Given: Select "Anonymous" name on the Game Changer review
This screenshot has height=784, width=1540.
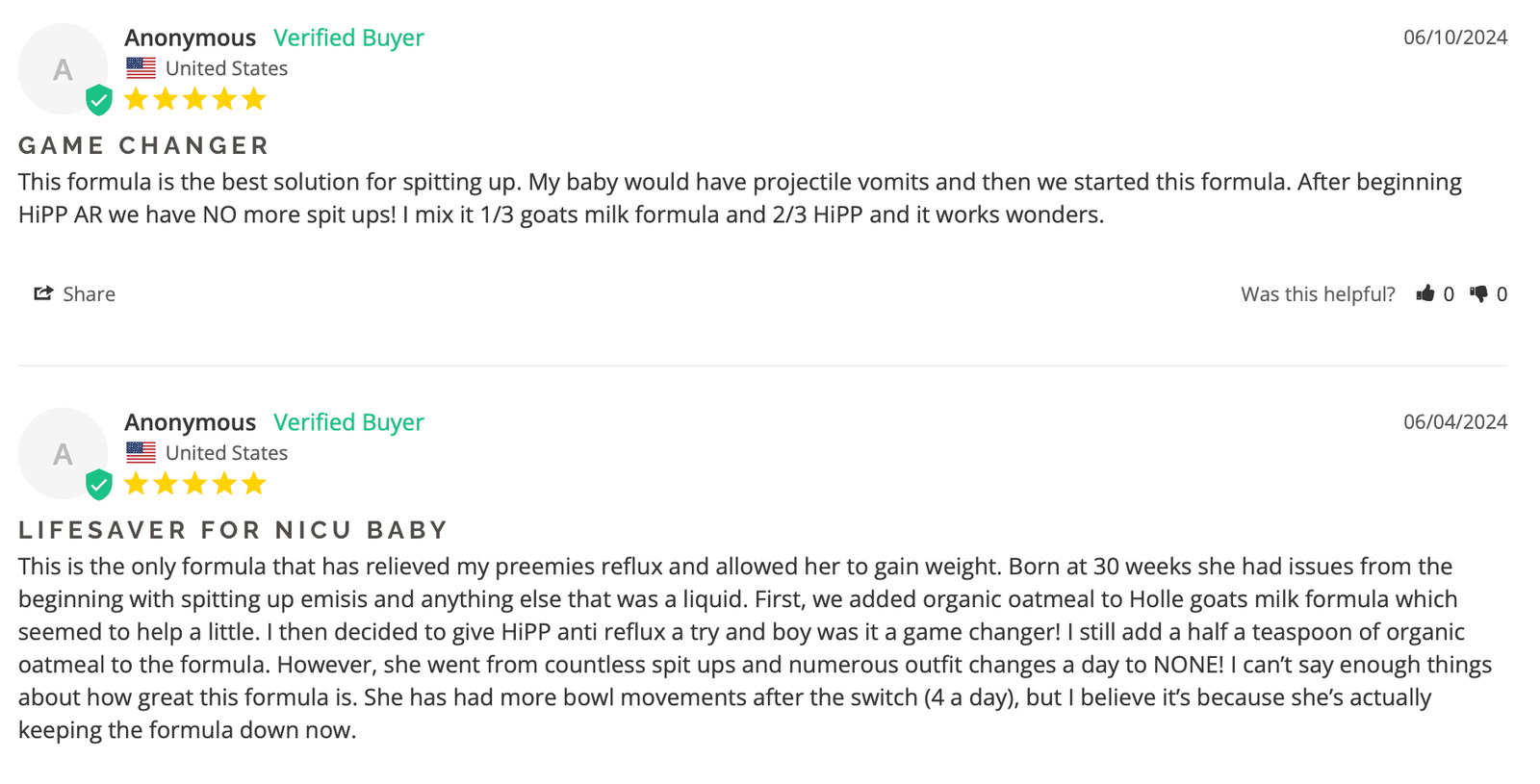Looking at the screenshot, I should tap(190, 38).
